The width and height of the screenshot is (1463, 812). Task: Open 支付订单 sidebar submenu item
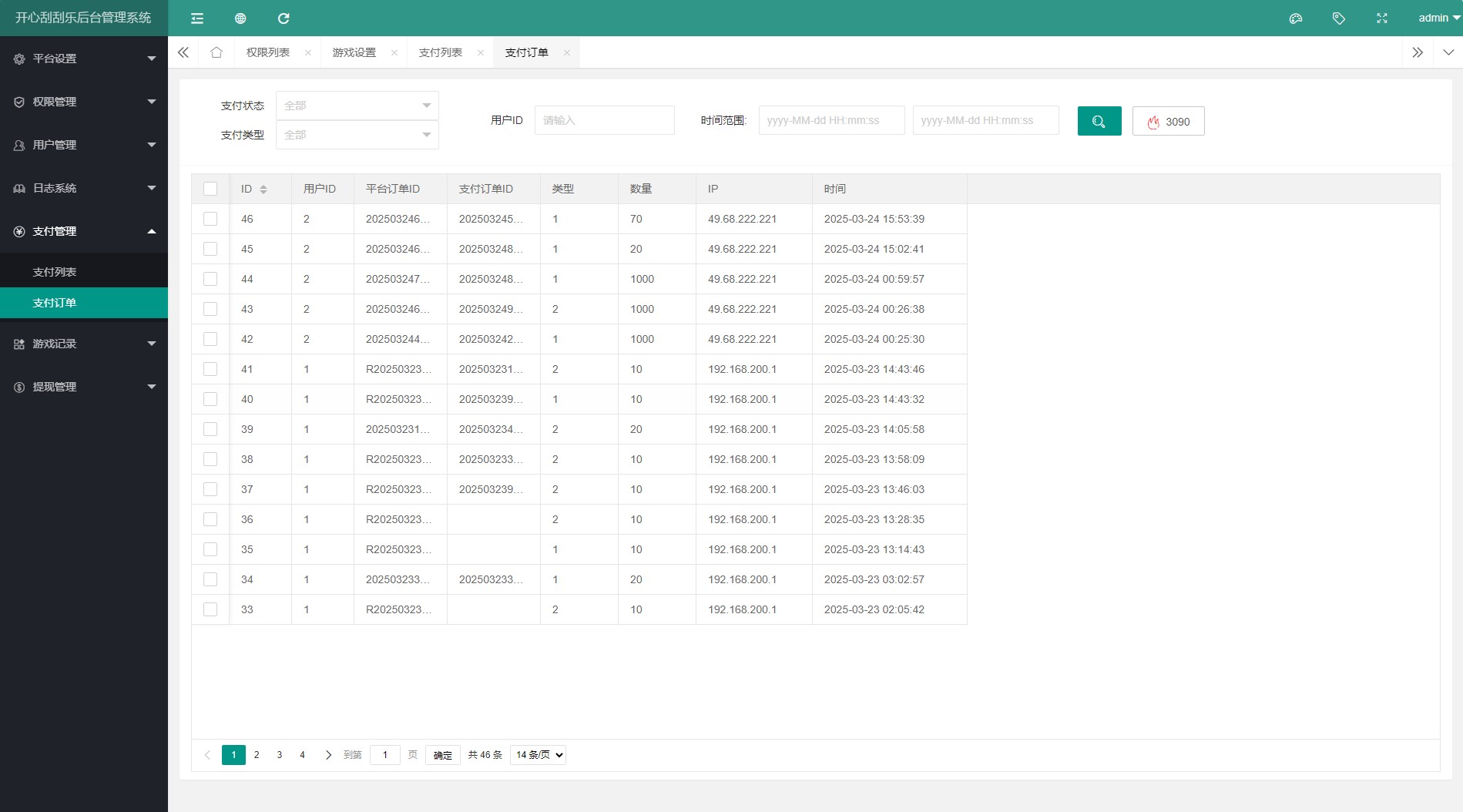tap(84, 303)
